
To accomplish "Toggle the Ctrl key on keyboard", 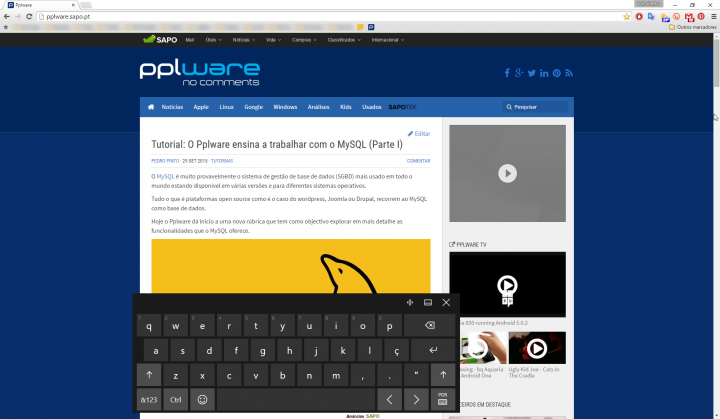I will (x=176, y=400).
